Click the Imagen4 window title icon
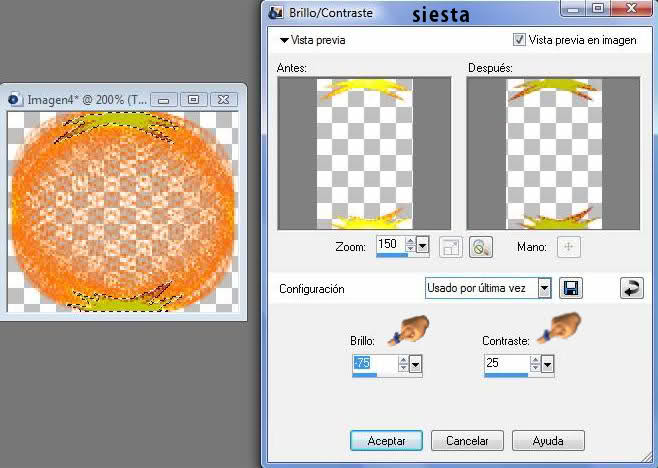658x468 pixels. click(x=15, y=100)
